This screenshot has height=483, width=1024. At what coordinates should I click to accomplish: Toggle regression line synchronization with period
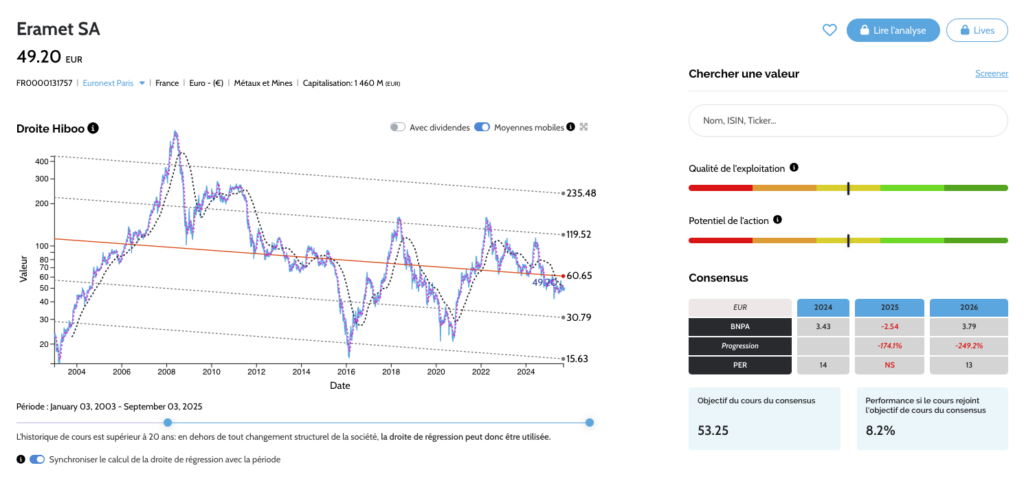(38, 459)
